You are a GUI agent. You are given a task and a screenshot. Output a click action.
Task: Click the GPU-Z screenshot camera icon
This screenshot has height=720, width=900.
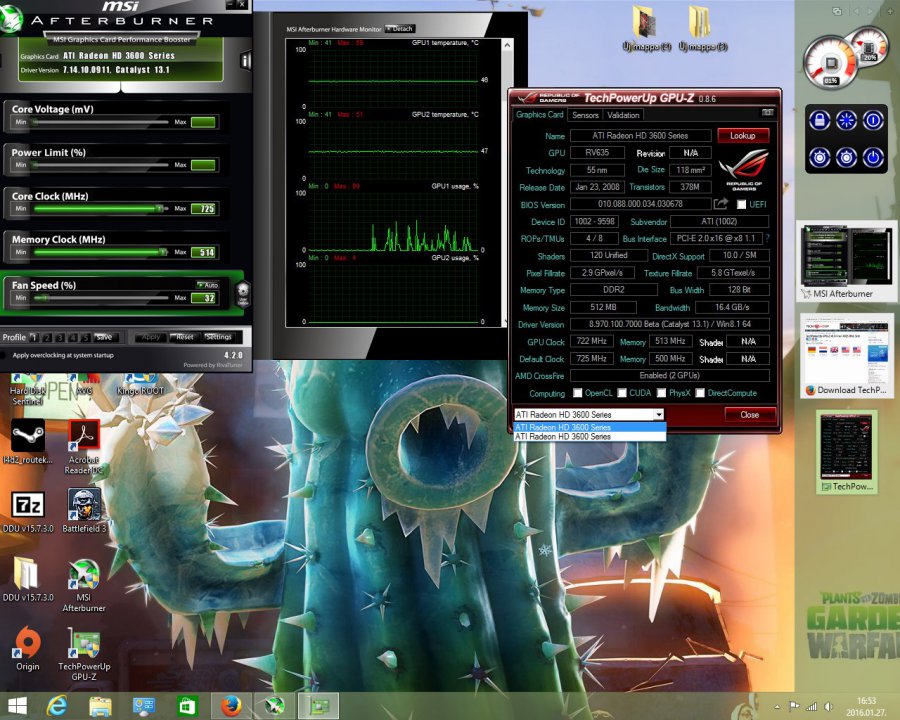pos(767,113)
